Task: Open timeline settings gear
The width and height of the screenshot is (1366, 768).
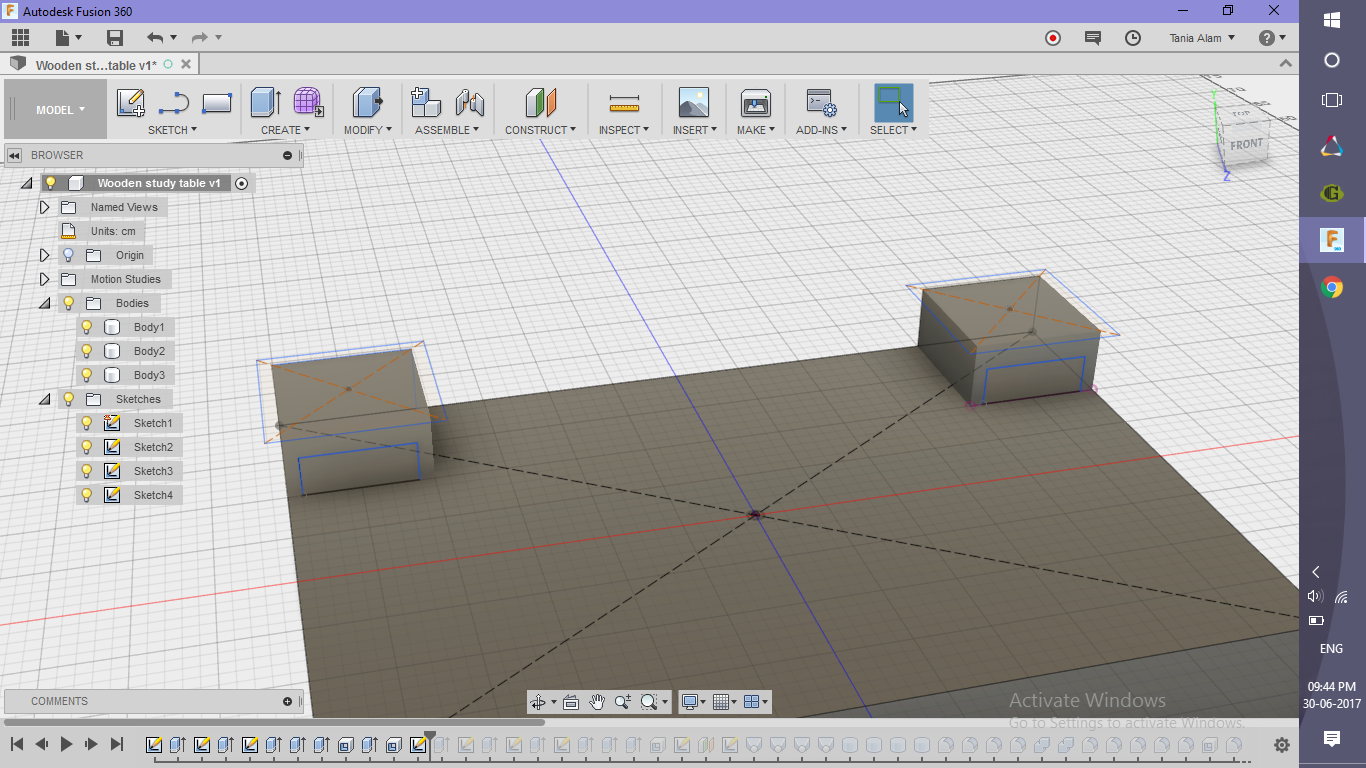Action: click(1282, 745)
